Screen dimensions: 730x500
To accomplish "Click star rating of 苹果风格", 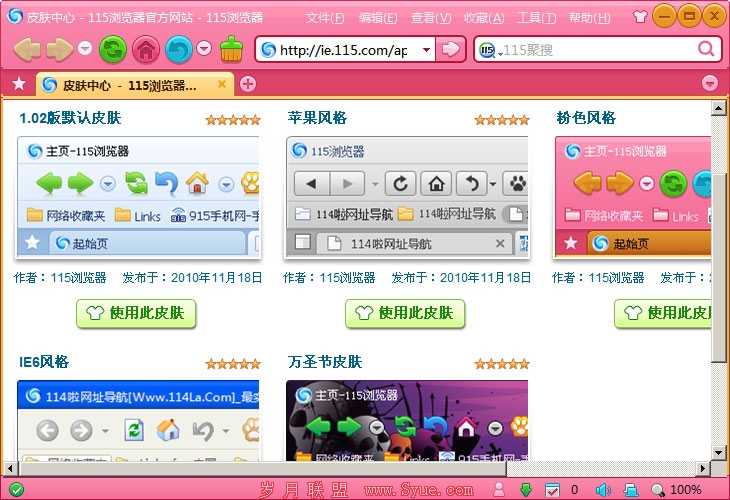I will pyautogui.click(x=502, y=120).
